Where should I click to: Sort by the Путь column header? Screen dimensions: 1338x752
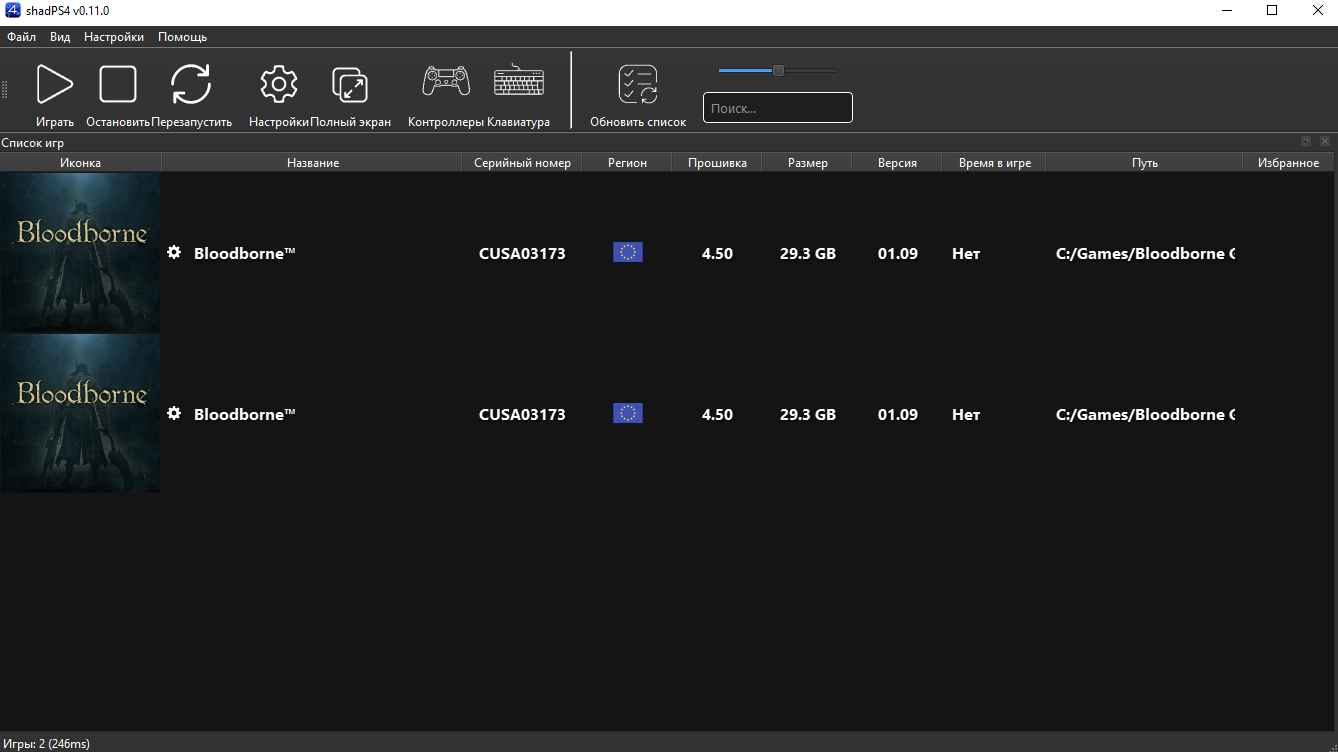click(x=1145, y=163)
